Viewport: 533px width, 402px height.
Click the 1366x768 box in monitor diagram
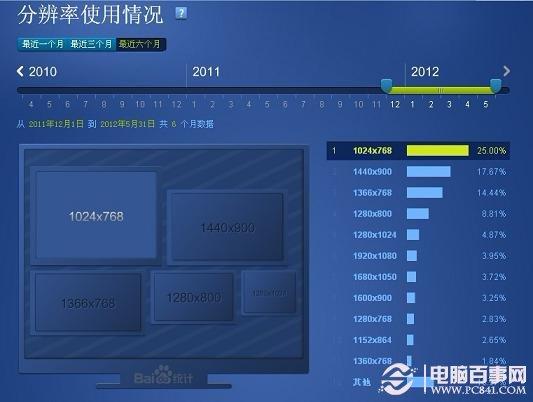coord(88,302)
